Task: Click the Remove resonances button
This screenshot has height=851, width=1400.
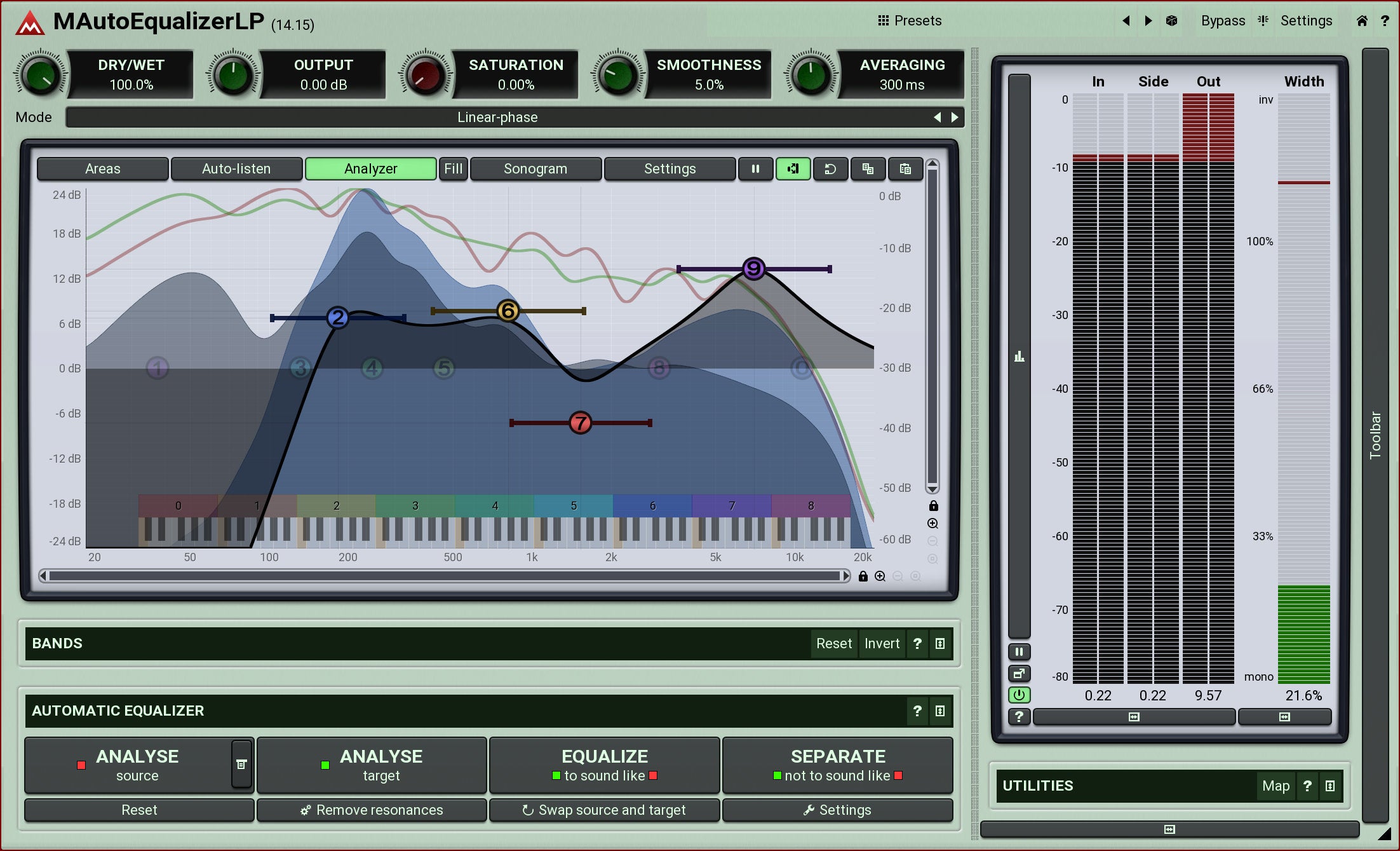Action: click(x=372, y=810)
